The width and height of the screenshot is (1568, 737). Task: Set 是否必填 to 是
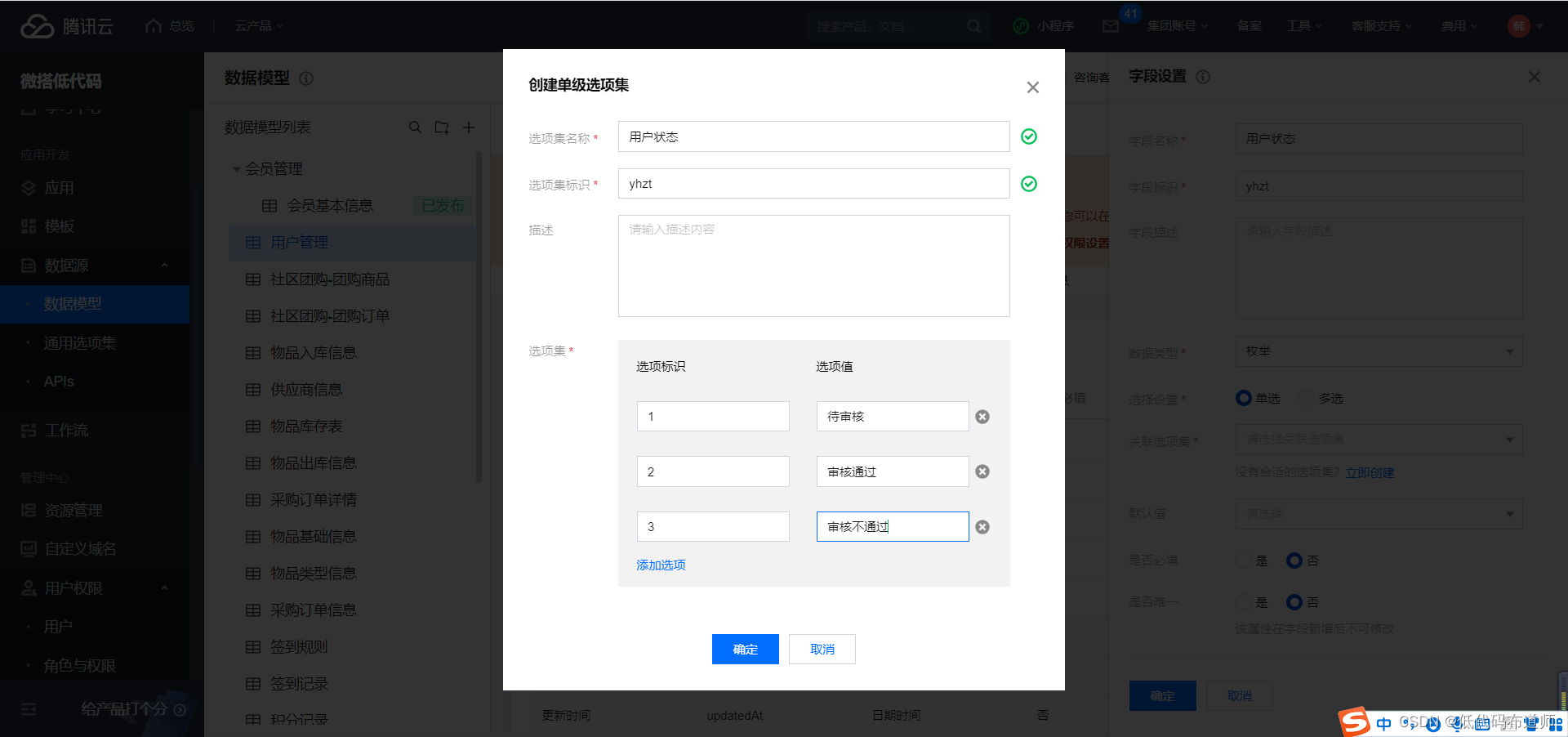click(x=1243, y=561)
